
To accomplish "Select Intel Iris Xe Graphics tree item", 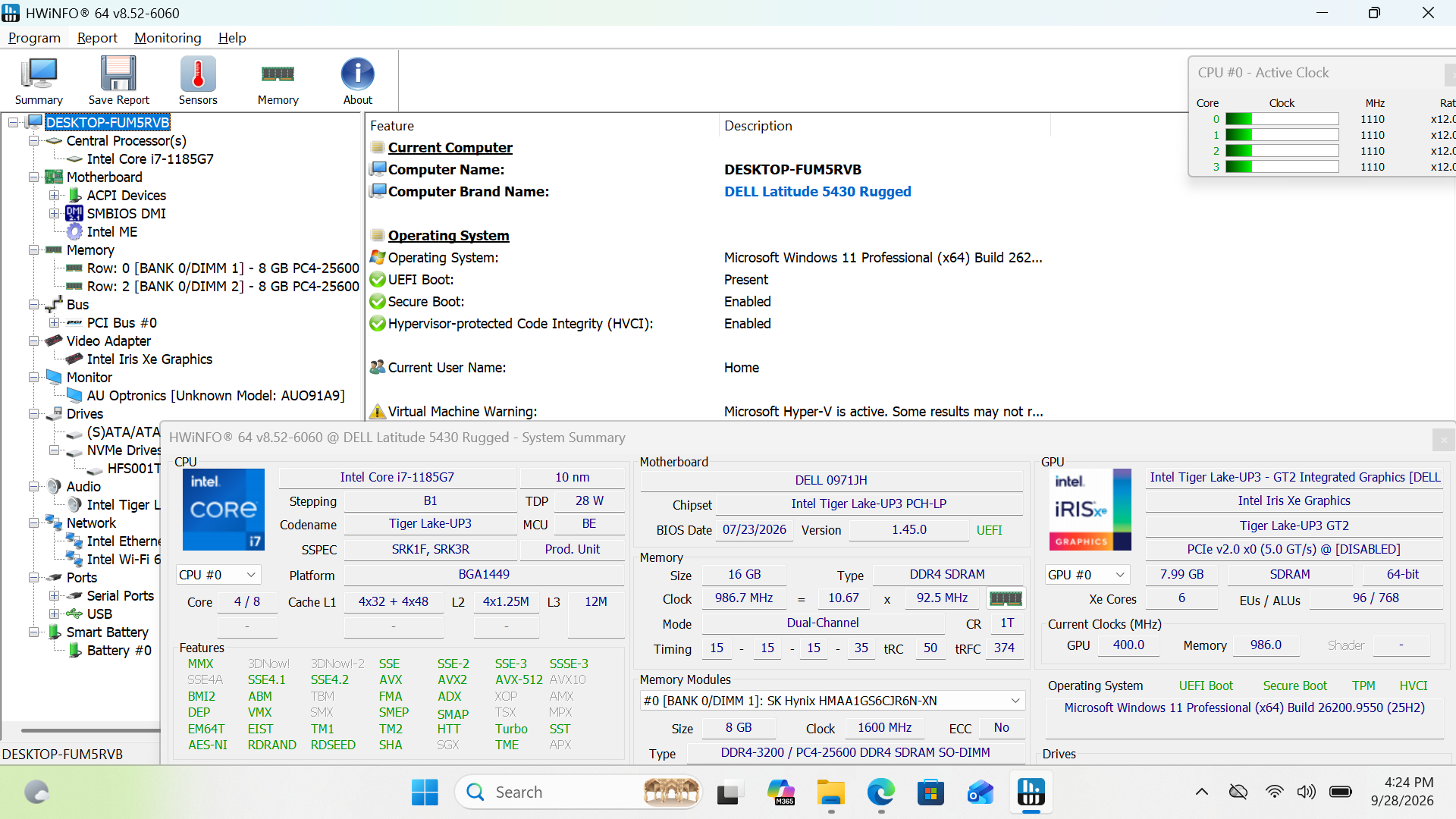I will tap(149, 359).
